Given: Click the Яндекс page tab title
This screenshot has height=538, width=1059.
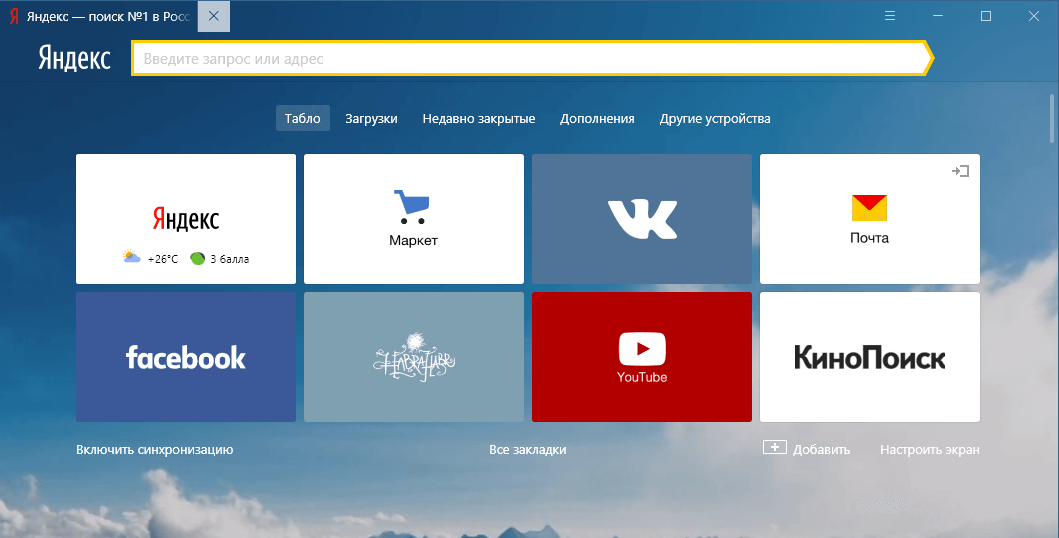Looking at the screenshot, I should [x=108, y=16].
